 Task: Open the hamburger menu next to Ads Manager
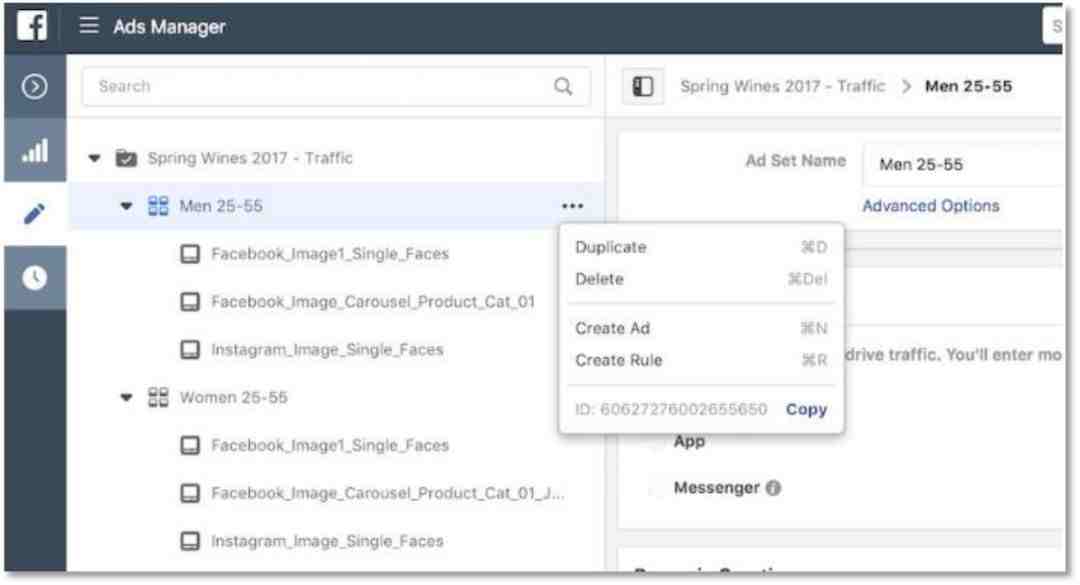[x=89, y=26]
